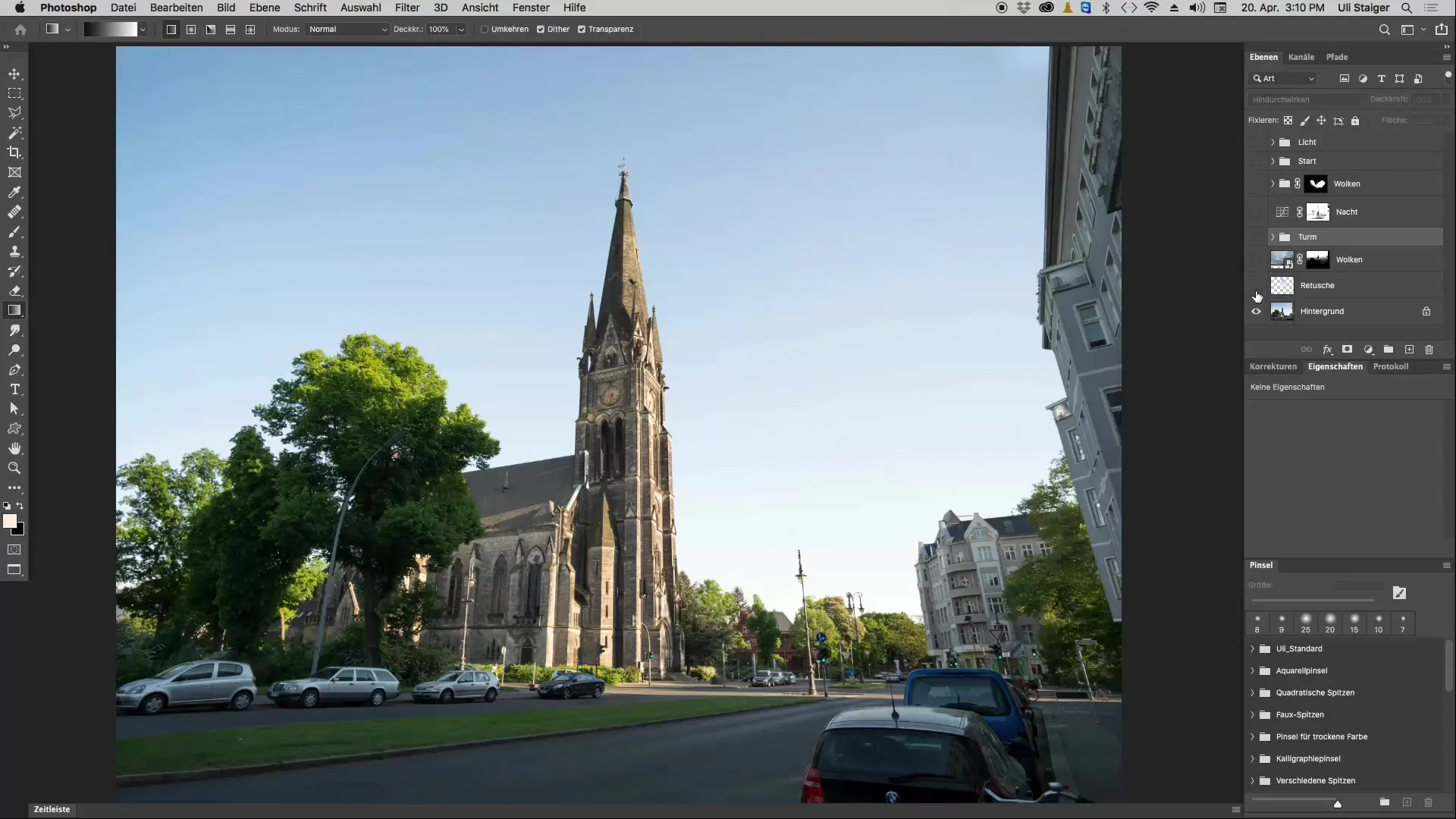Select the size 25 brush preset

click(x=1306, y=623)
